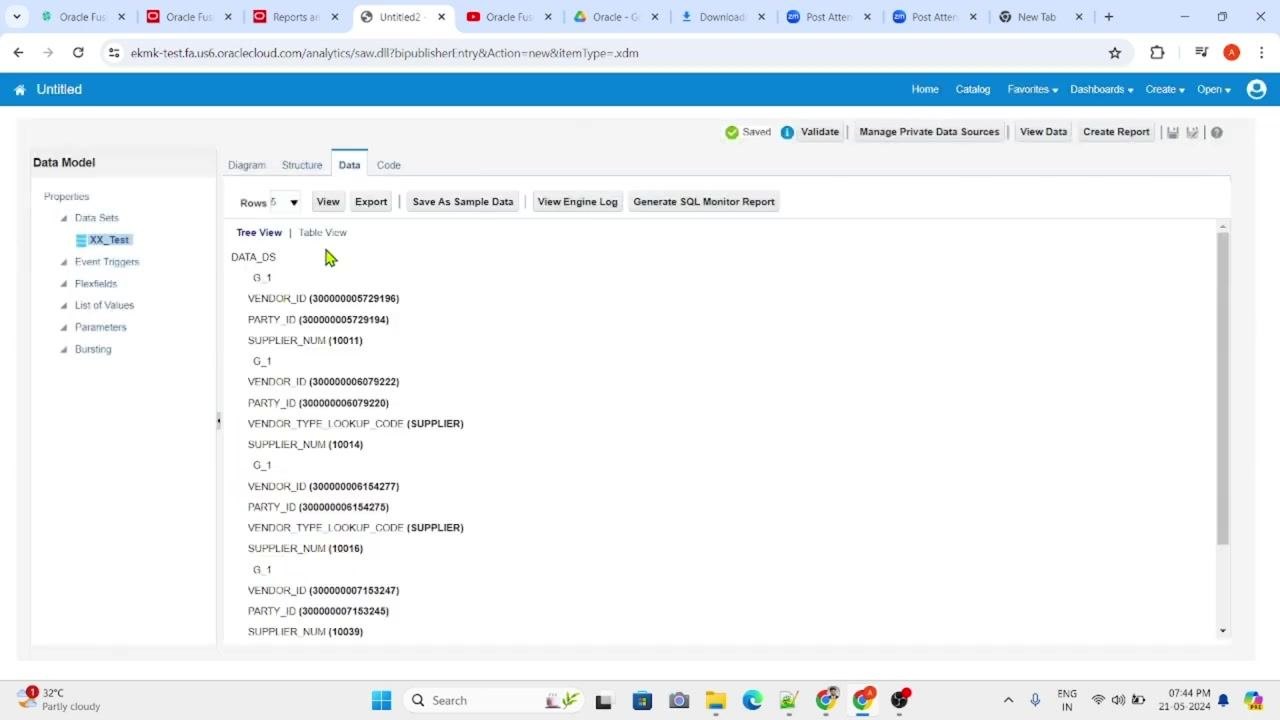Click the Save As disk icon

(1192, 132)
